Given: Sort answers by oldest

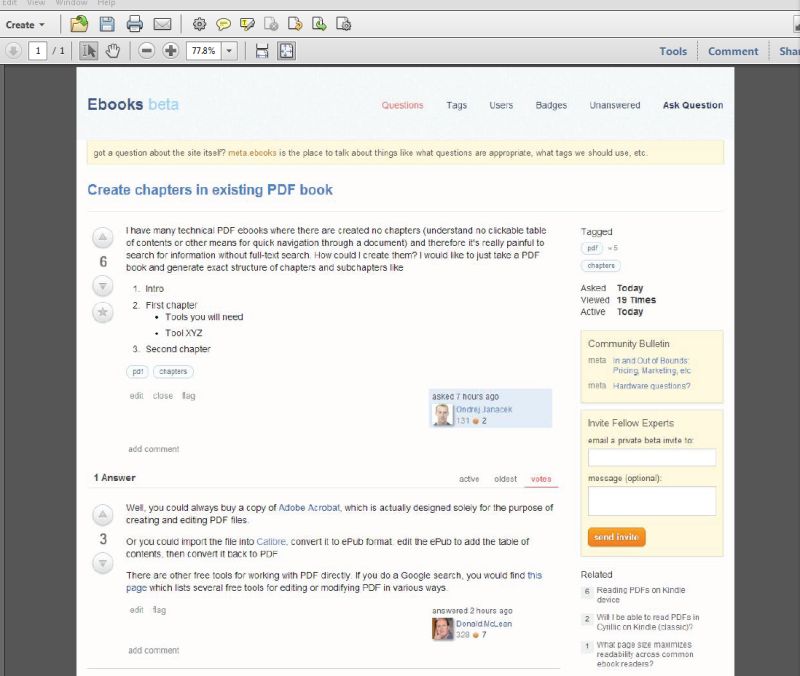Looking at the screenshot, I should pyautogui.click(x=505, y=479).
